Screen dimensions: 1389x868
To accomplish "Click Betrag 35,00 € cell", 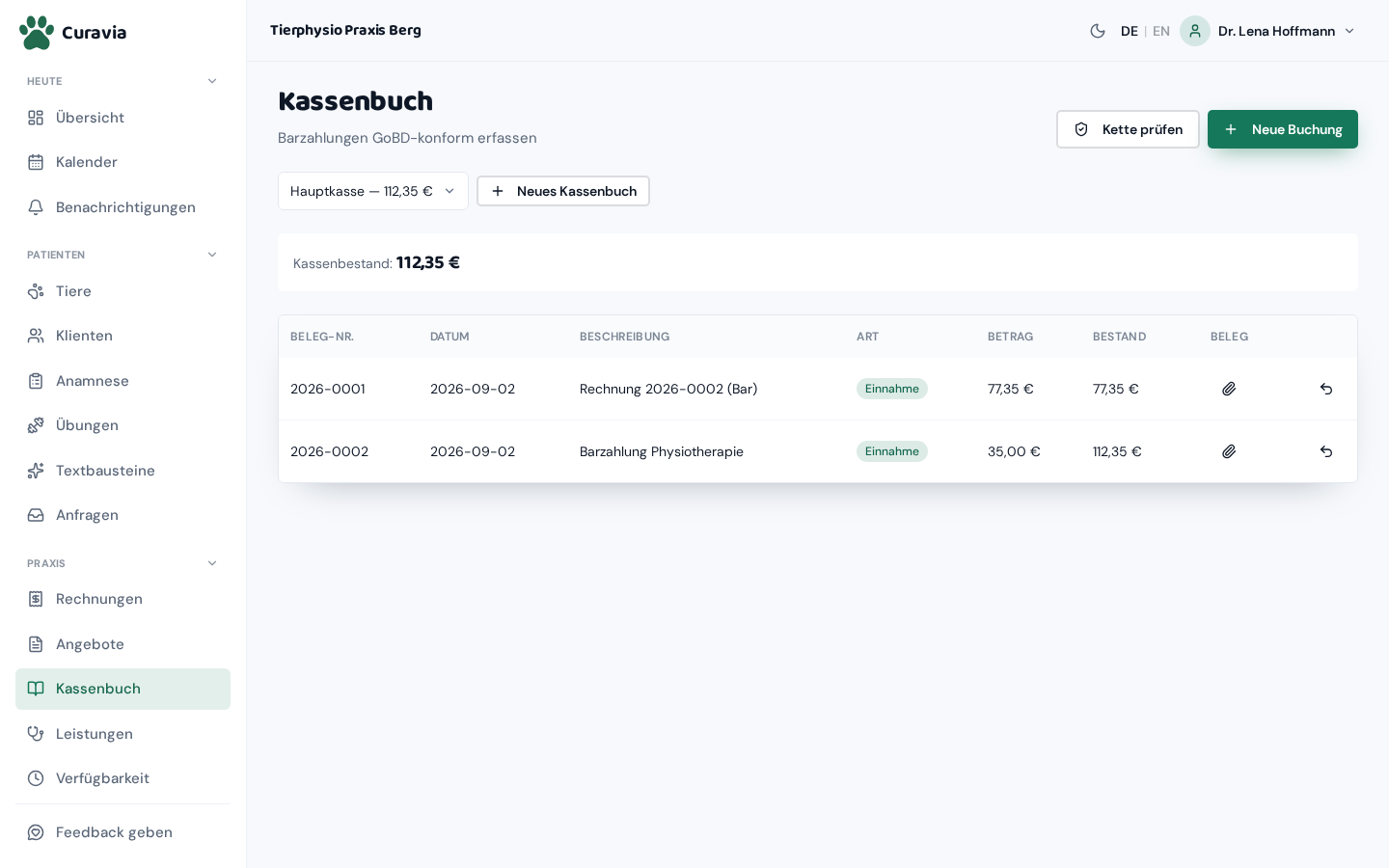I will [x=1014, y=451].
